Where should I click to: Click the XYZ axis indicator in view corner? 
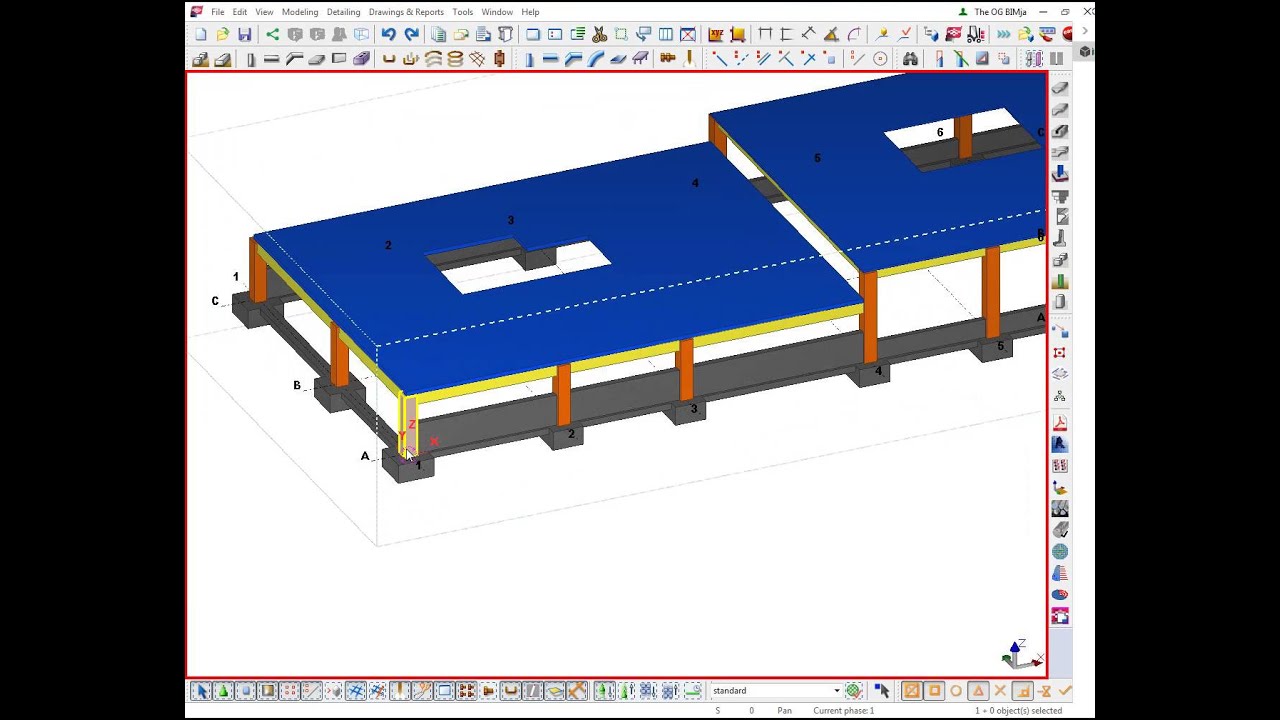coord(1021,654)
